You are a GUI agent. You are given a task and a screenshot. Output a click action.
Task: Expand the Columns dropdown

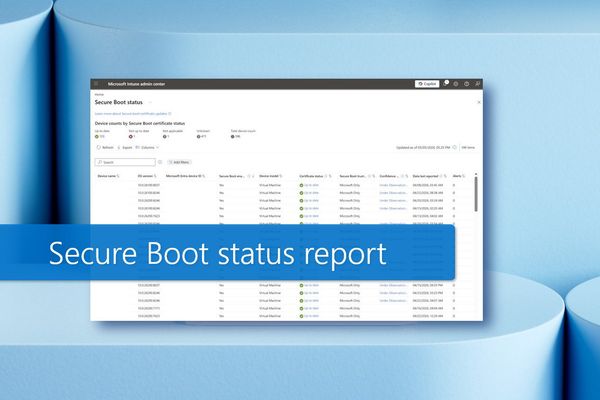pyautogui.click(x=147, y=147)
